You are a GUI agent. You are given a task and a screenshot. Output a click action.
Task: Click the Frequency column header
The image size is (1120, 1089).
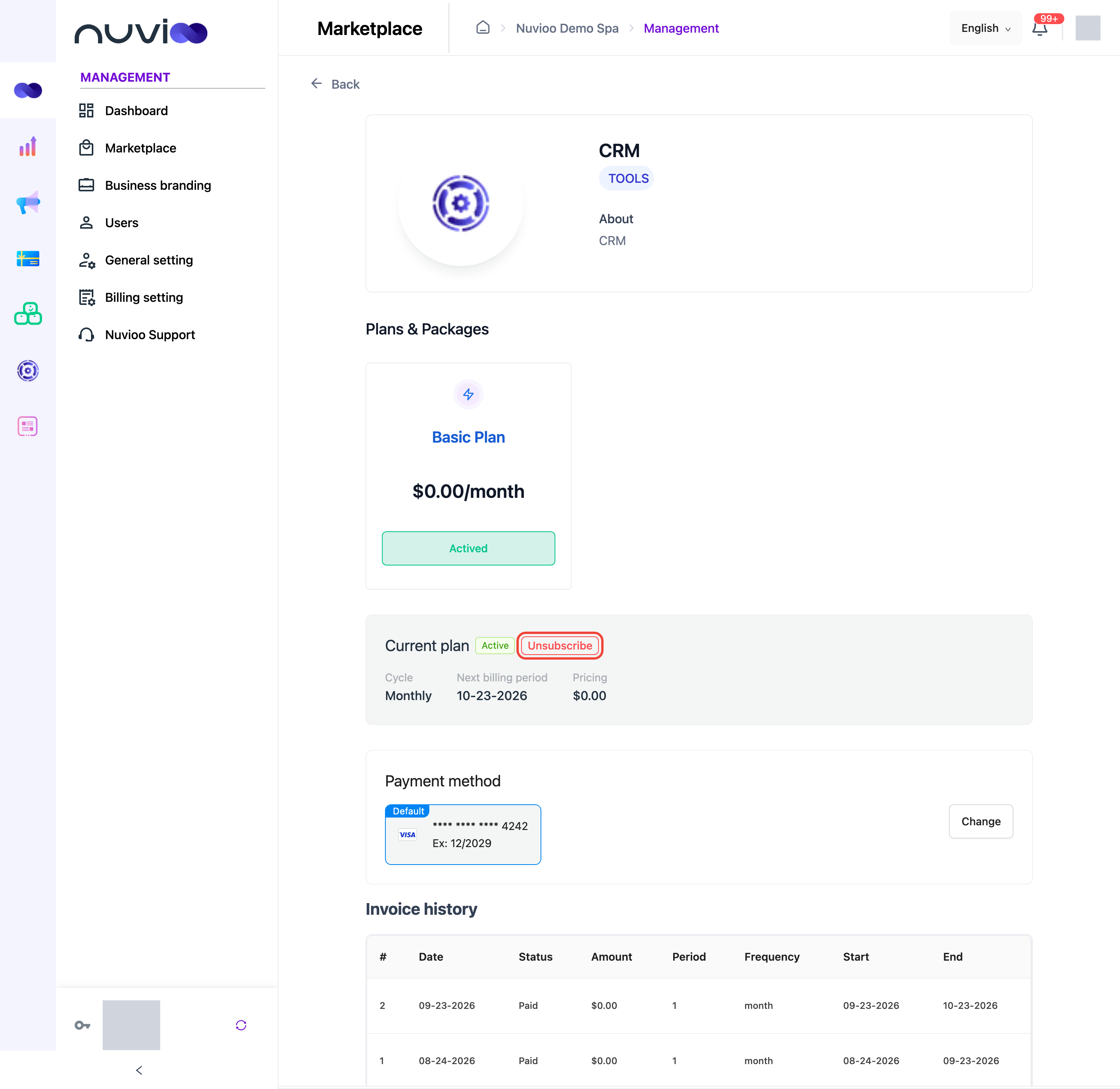click(772, 956)
